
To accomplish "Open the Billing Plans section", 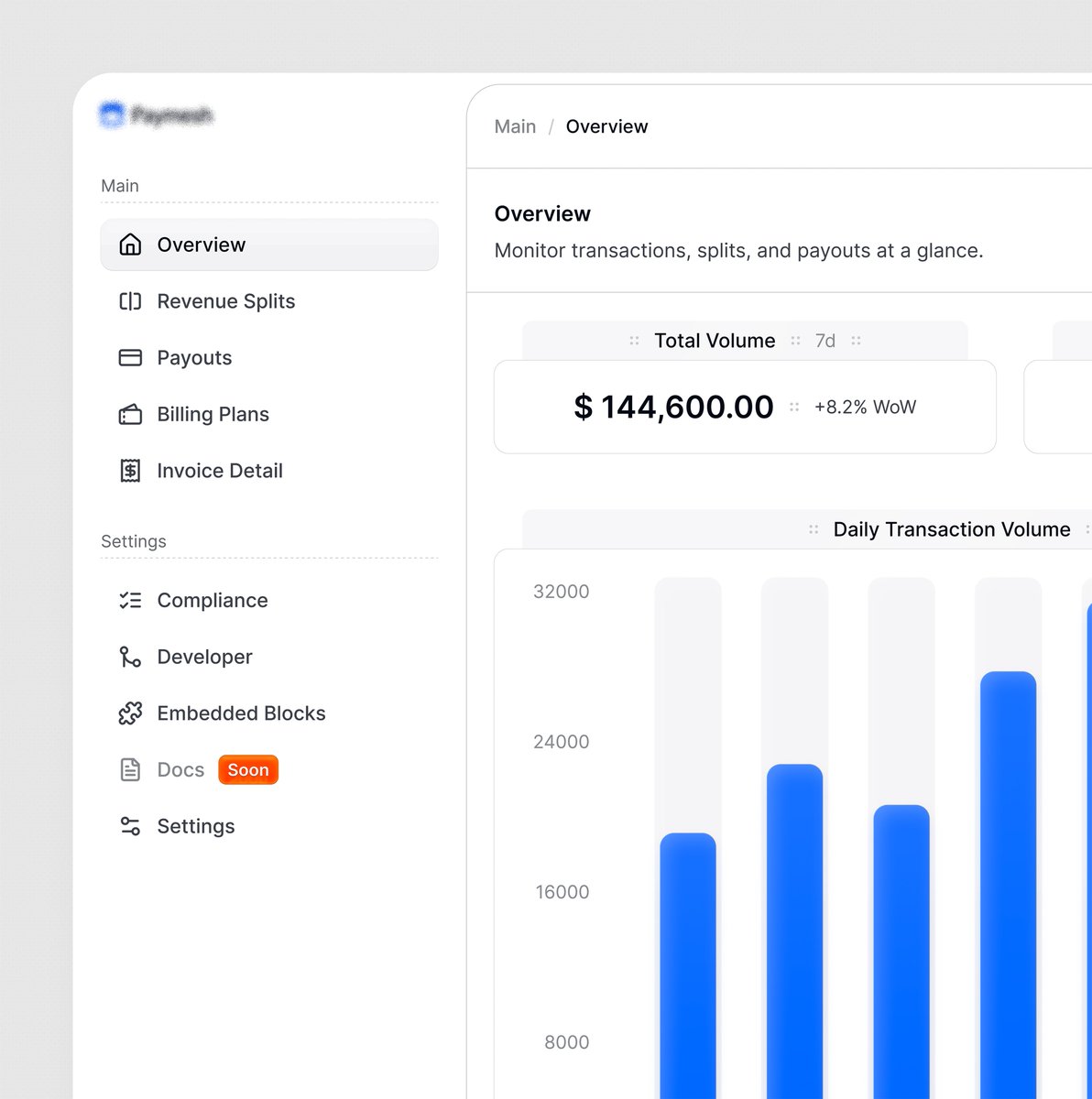I will (269, 414).
